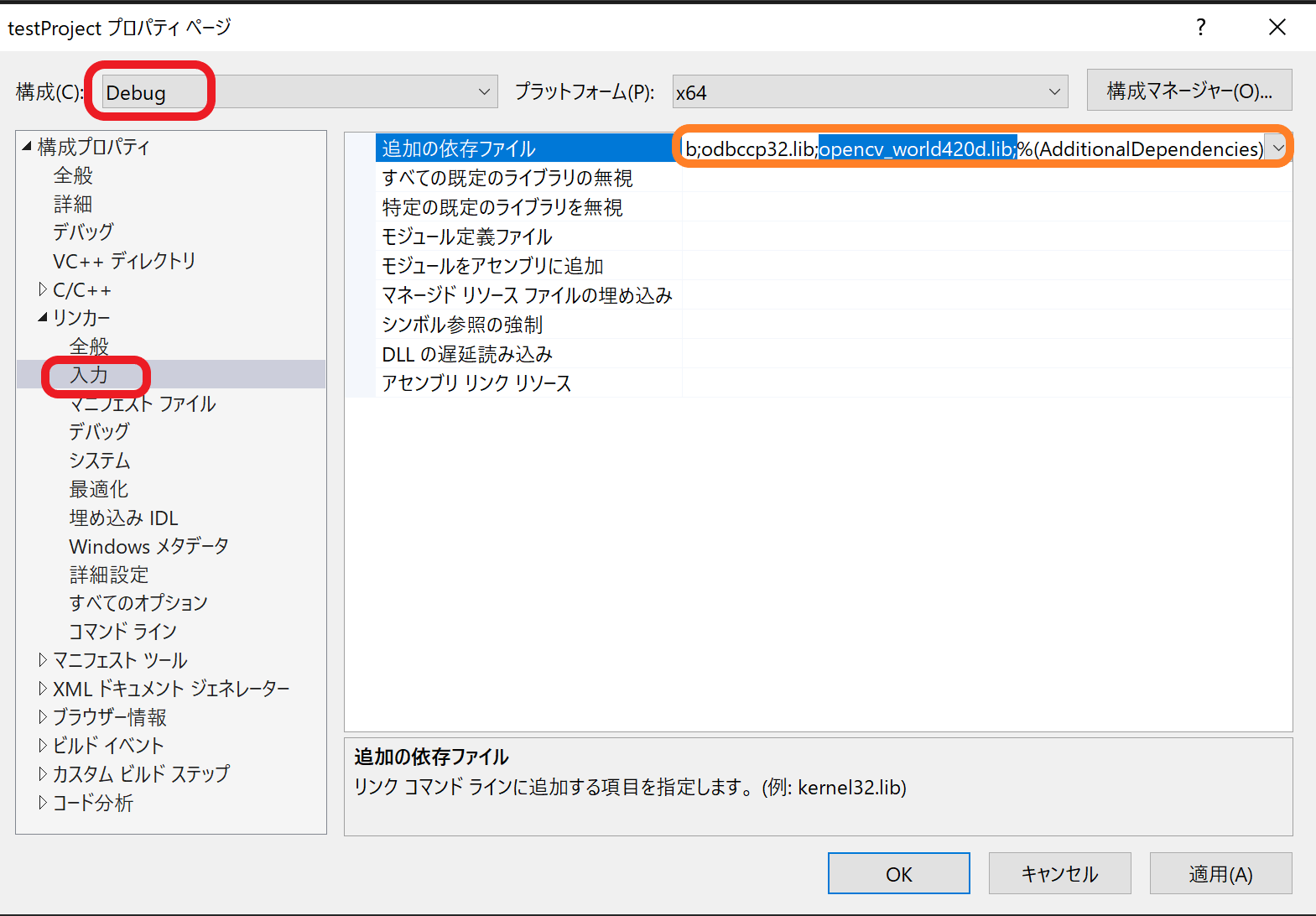Image resolution: width=1316 pixels, height=916 pixels.
Task: Collapse the 構成プロパティ tree node
Action: 27,146
